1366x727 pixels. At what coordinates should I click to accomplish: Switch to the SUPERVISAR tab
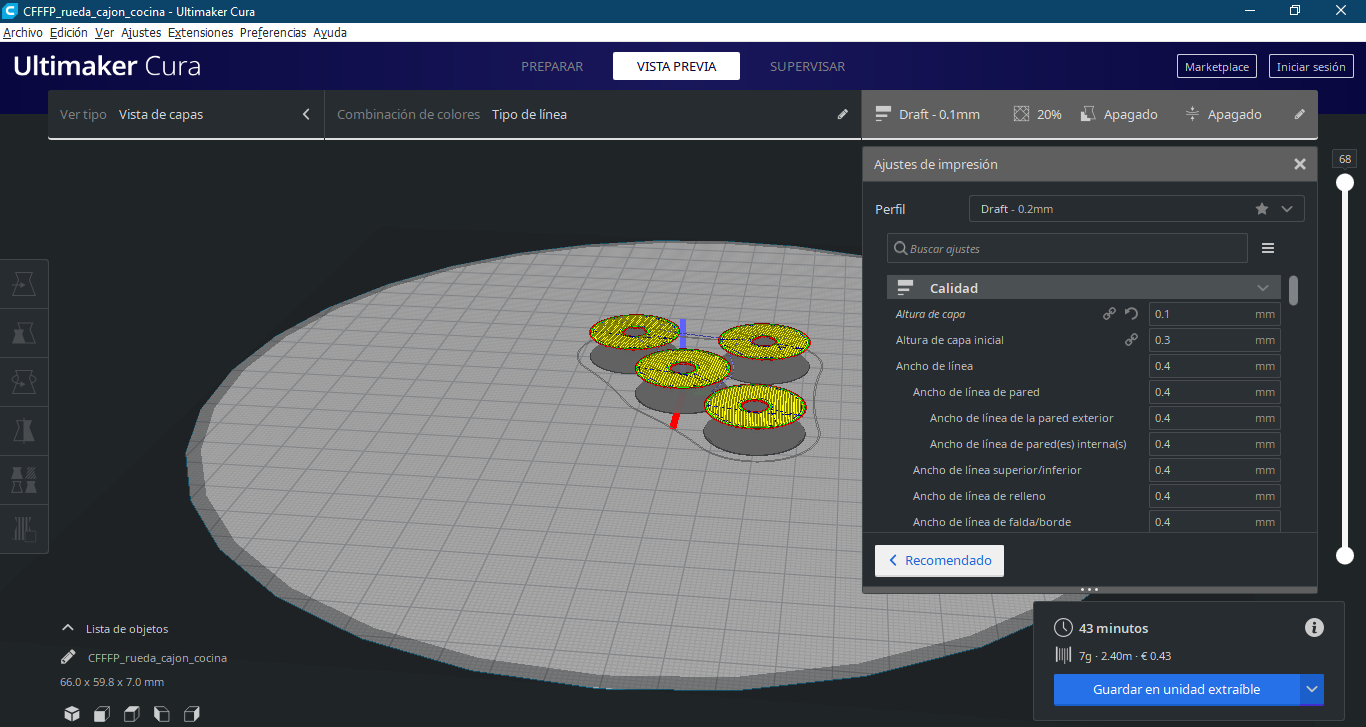[x=807, y=67]
